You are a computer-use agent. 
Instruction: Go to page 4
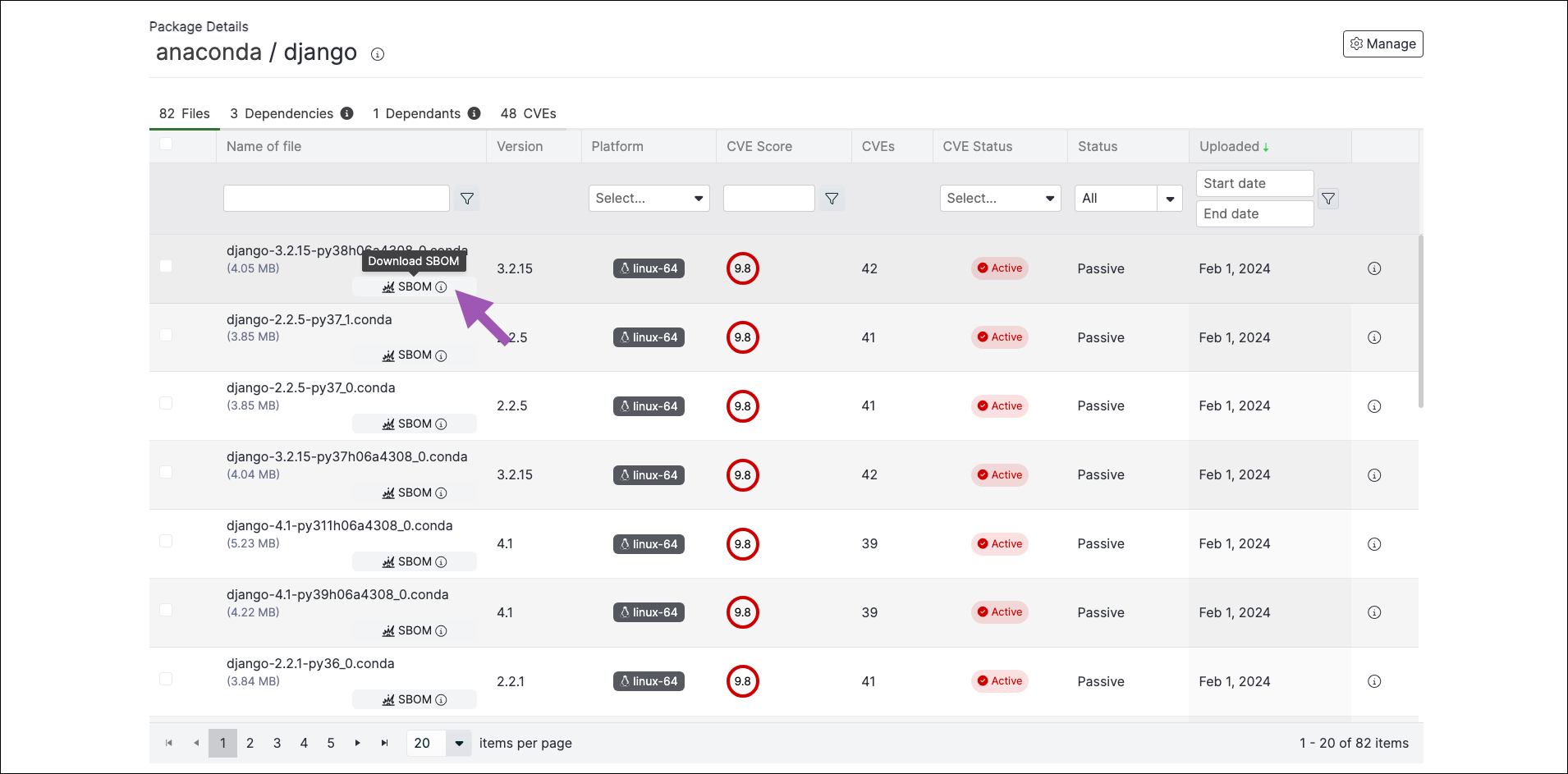[x=304, y=743]
